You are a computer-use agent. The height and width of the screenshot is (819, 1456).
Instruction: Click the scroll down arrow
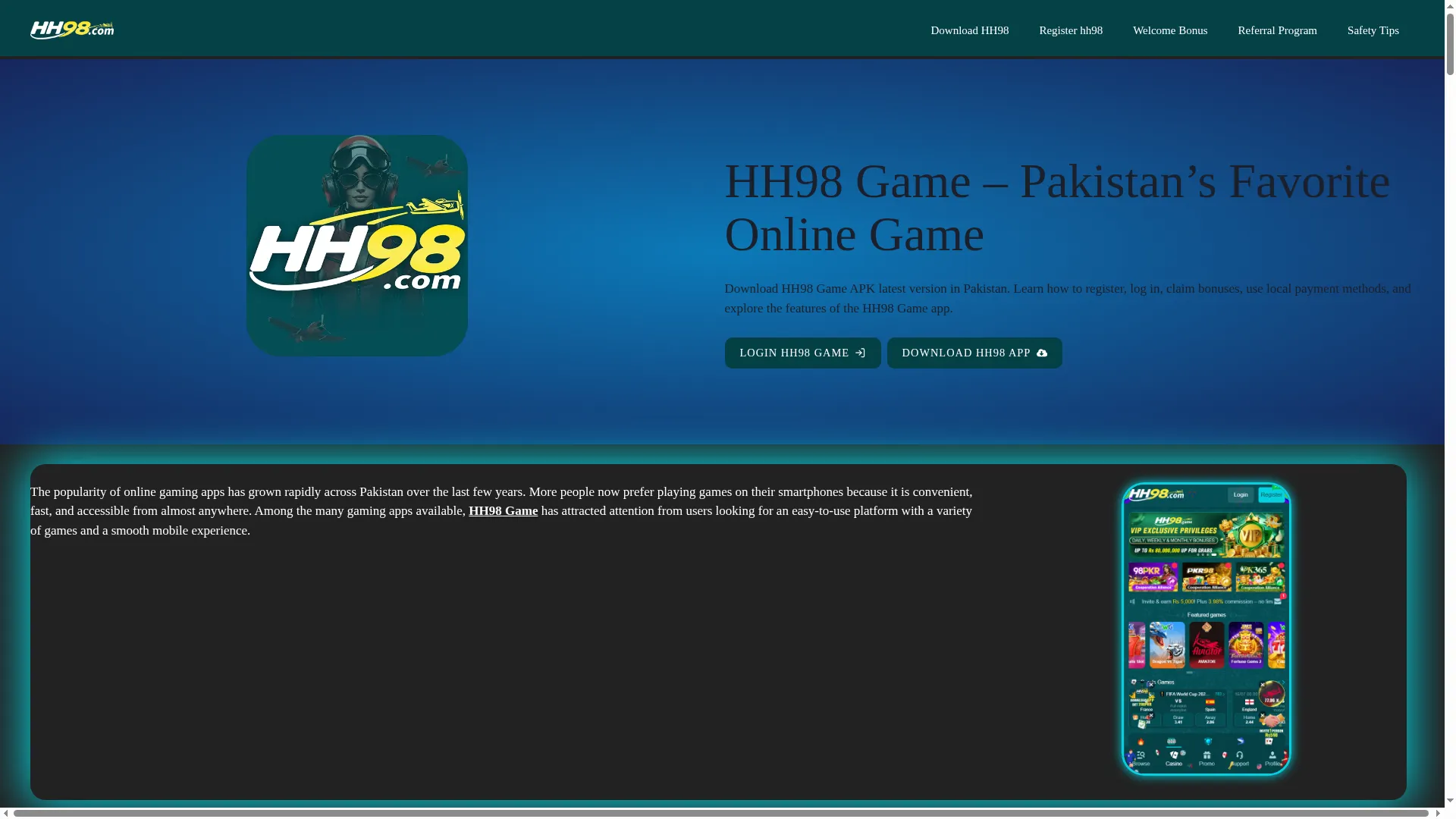(1450, 801)
